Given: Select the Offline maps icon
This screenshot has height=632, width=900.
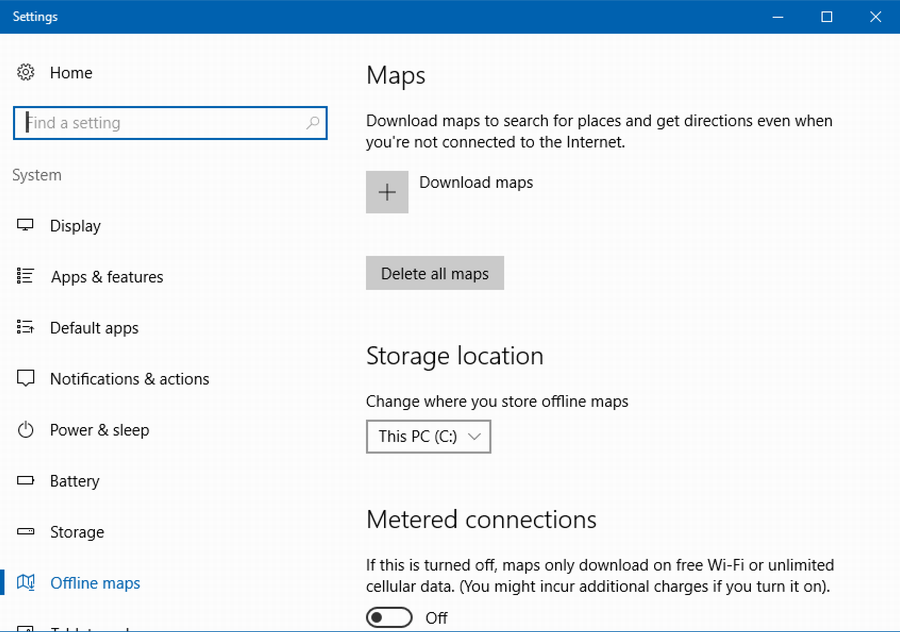Looking at the screenshot, I should (28, 582).
